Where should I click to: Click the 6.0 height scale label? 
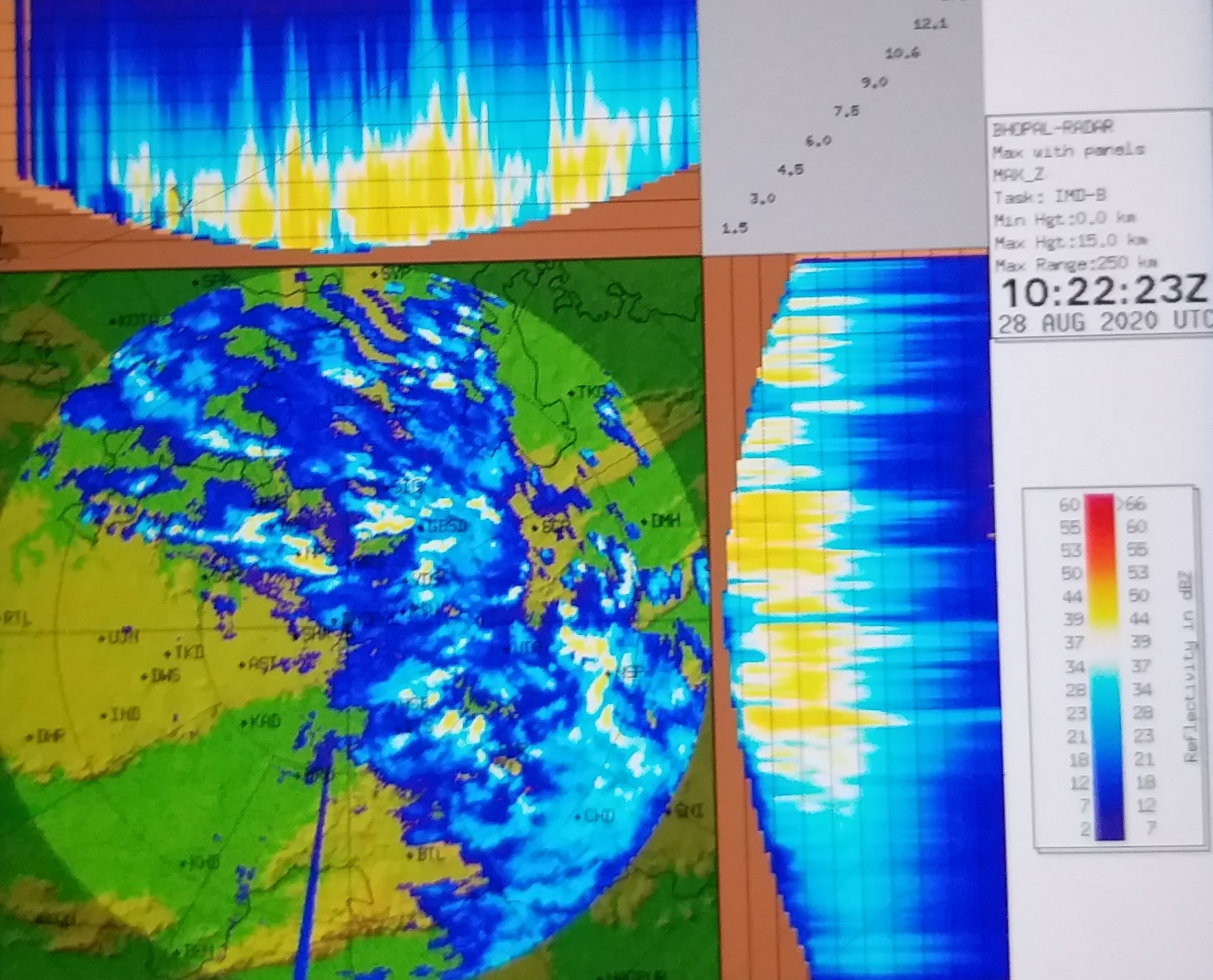(817, 141)
